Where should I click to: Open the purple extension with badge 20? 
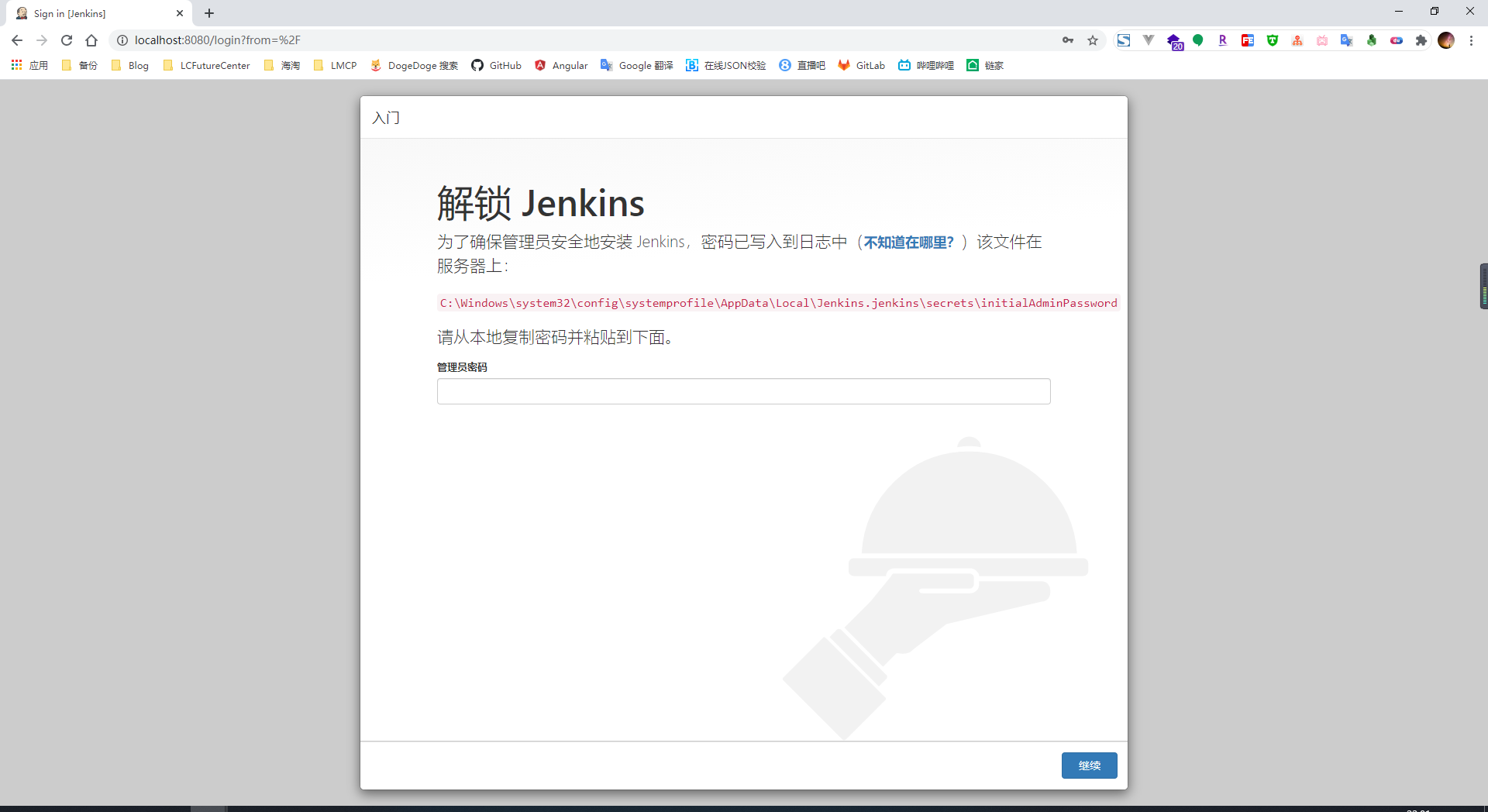point(1174,41)
